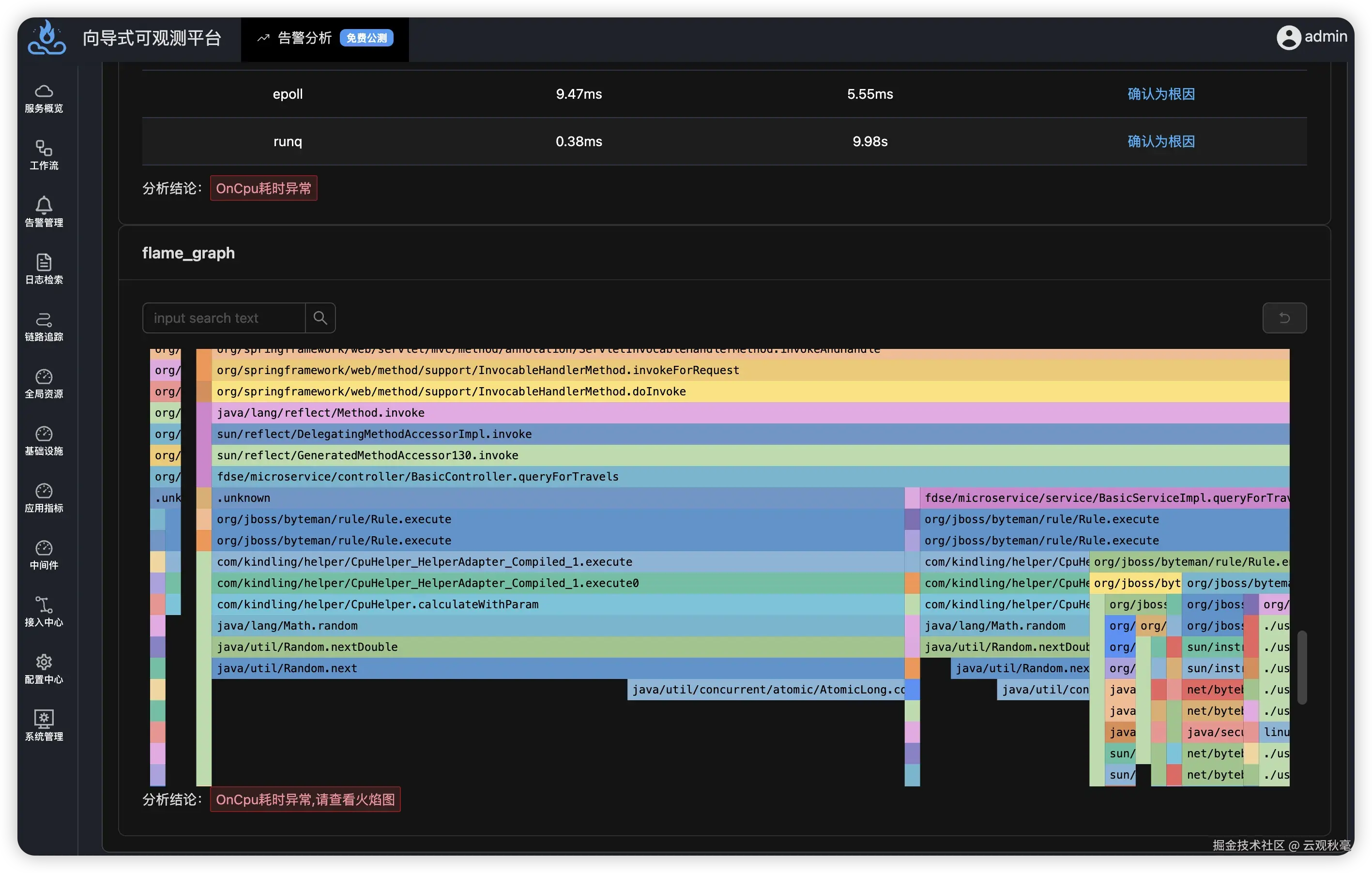
Task: Go to 日志检索 document icon
Action: coord(44,262)
